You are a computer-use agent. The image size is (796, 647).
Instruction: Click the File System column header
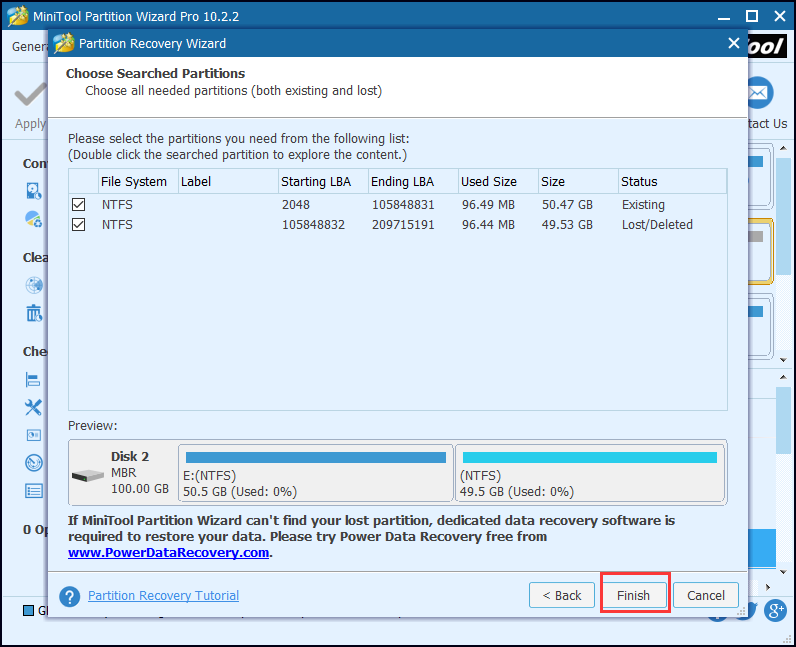point(138,181)
